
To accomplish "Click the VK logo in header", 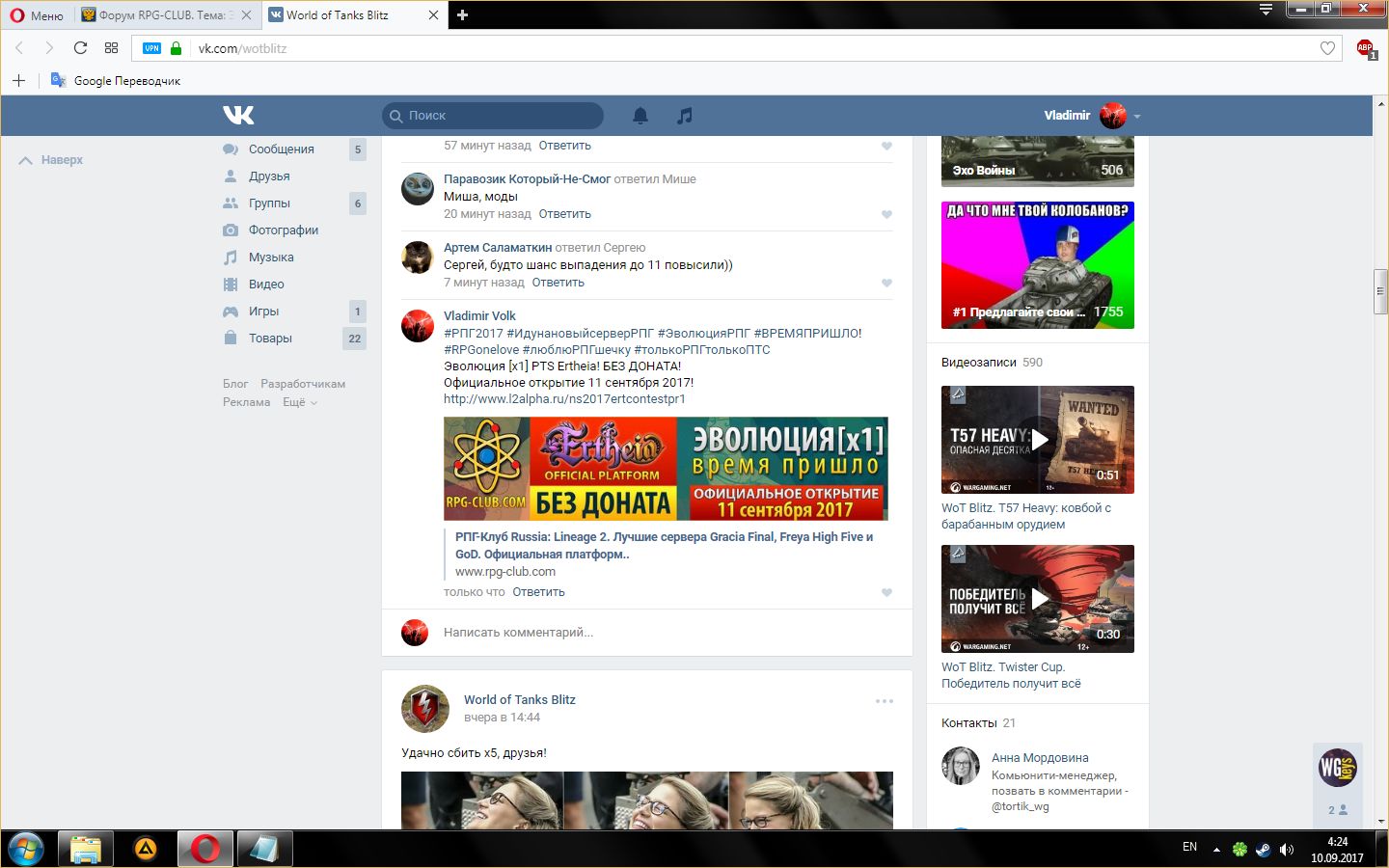I will pyautogui.click(x=238, y=115).
